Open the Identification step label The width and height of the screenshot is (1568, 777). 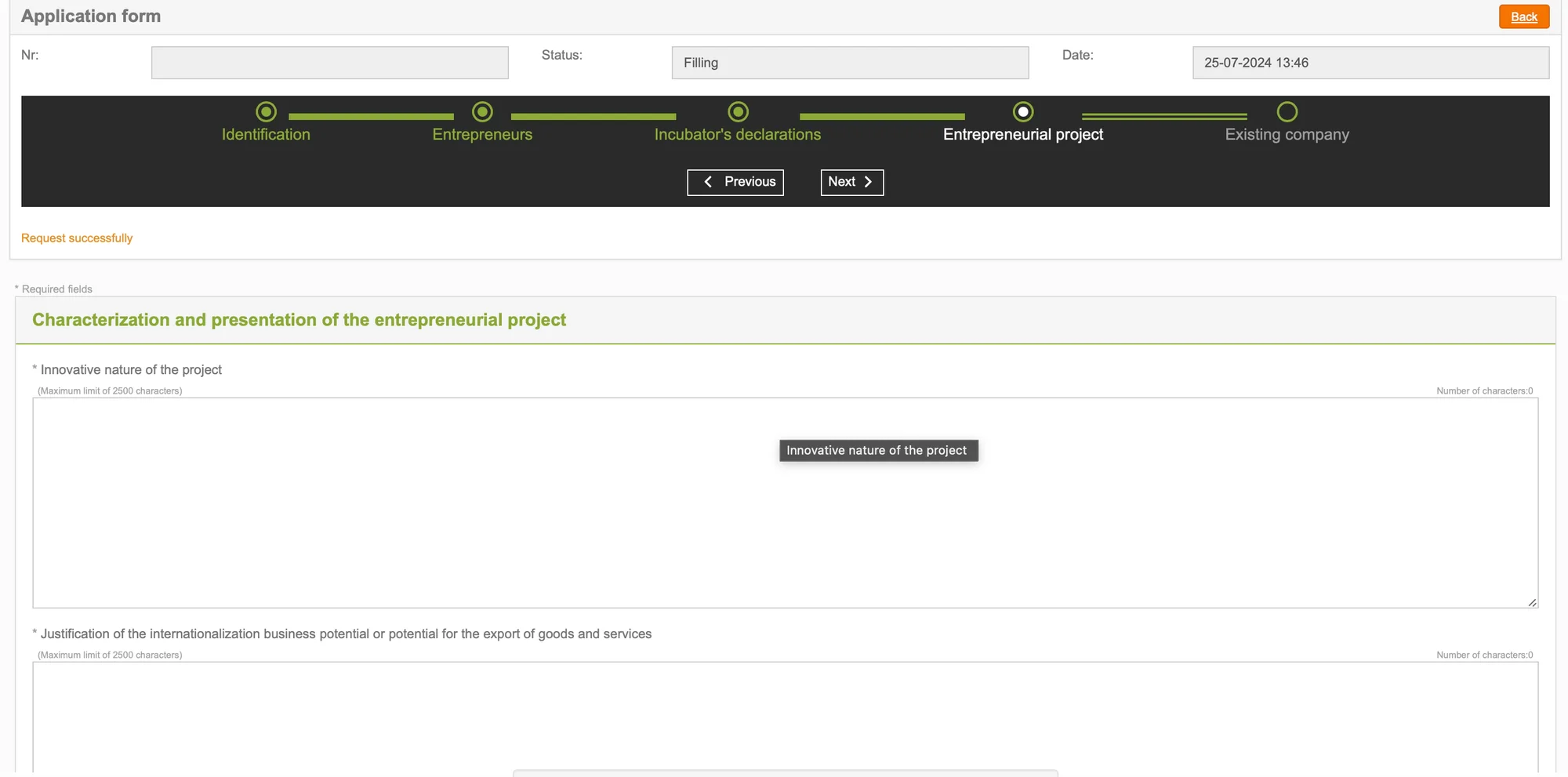pyautogui.click(x=266, y=135)
